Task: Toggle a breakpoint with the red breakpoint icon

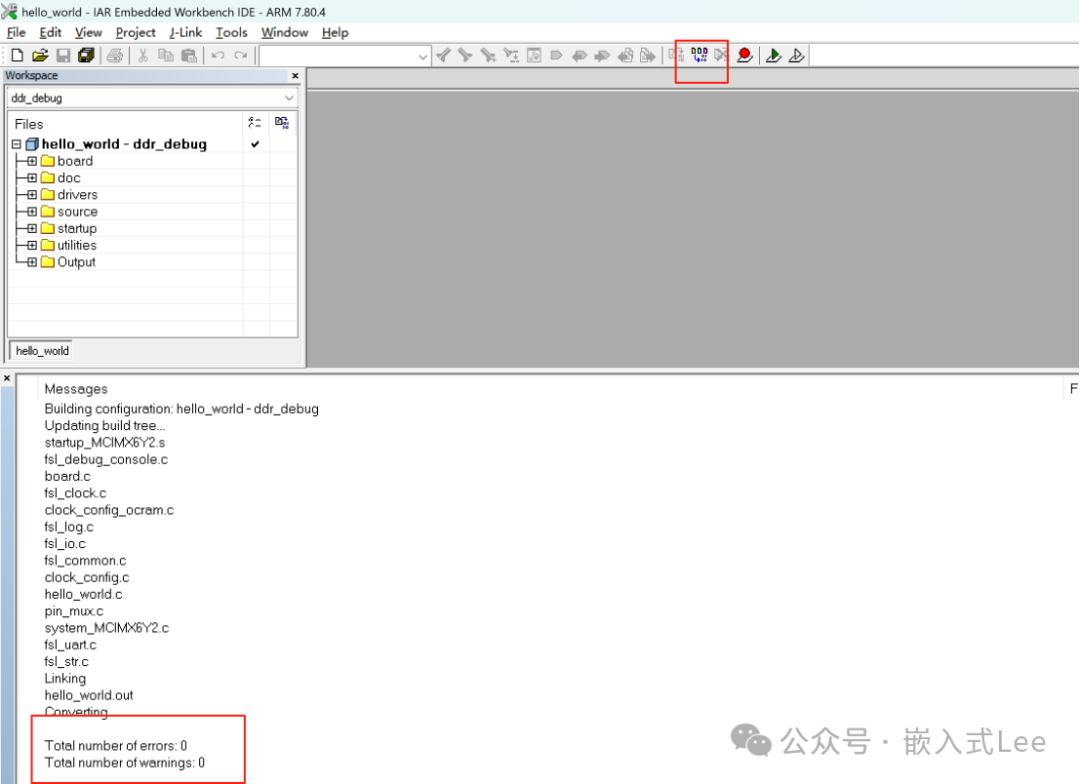Action: [x=744, y=55]
